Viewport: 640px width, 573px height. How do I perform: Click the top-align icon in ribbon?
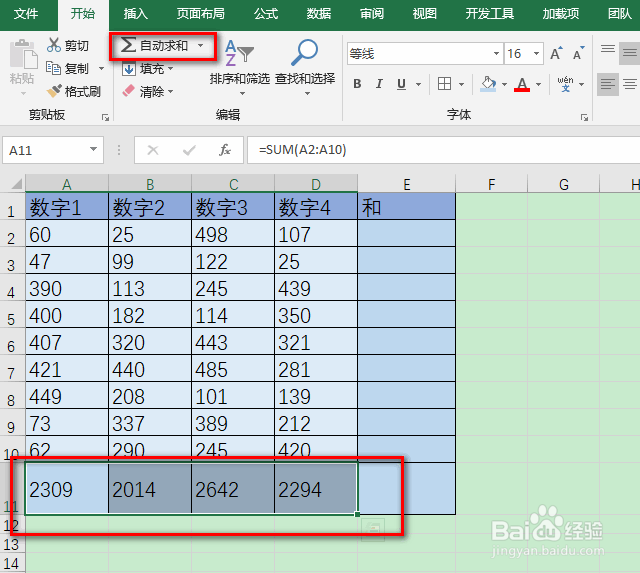(x=608, y=49)
